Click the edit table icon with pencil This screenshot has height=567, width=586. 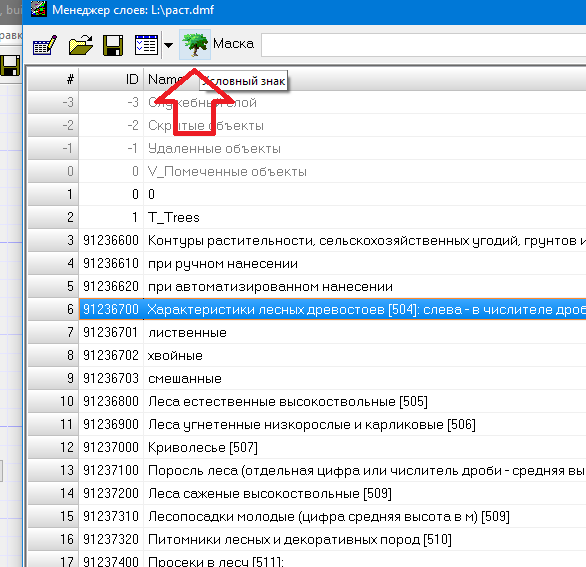point(45,45)
